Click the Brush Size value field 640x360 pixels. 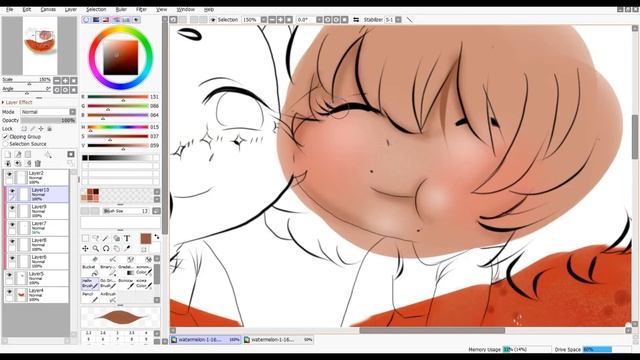point(126,211)
